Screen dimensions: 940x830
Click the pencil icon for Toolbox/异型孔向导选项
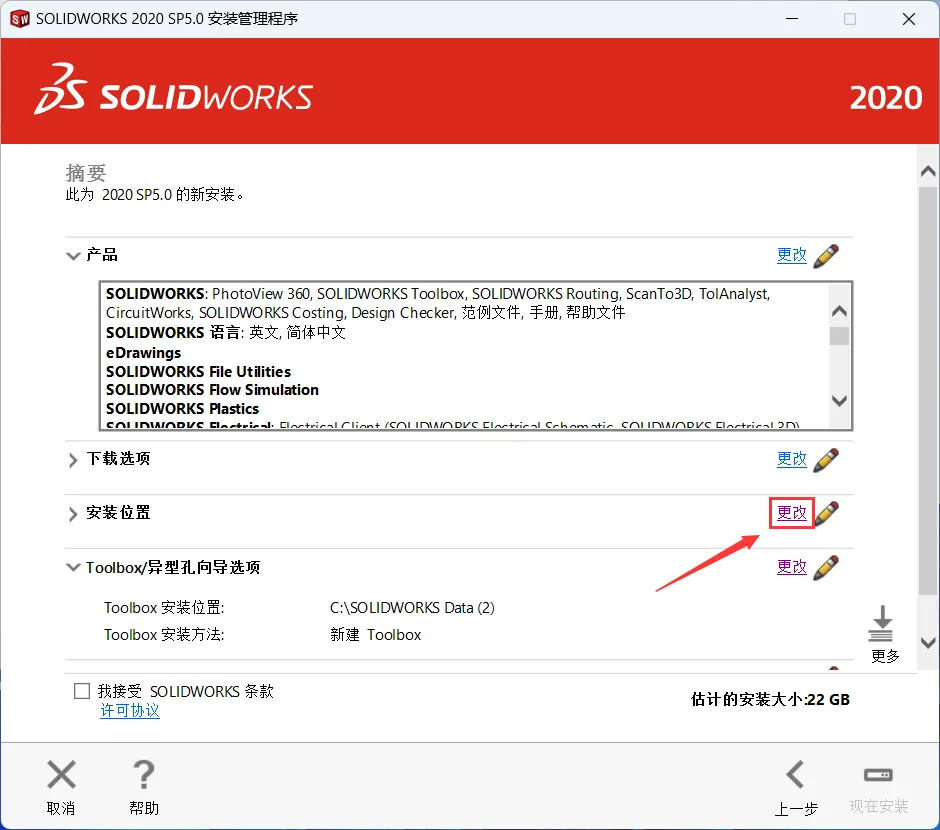pyautogui.click(x=826, y=568)
